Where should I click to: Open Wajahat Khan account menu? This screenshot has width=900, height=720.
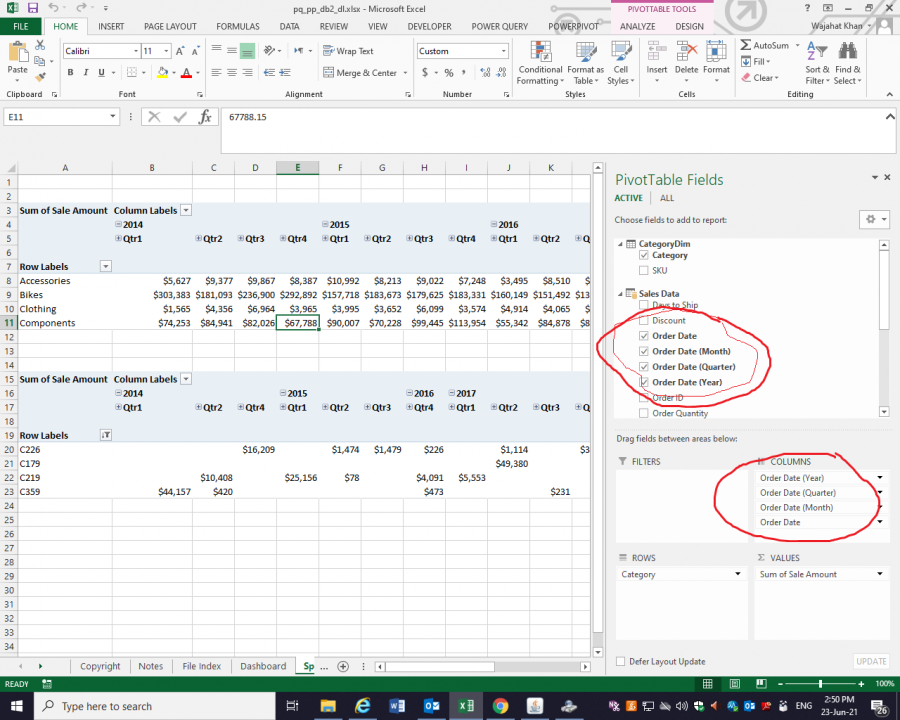841,26
